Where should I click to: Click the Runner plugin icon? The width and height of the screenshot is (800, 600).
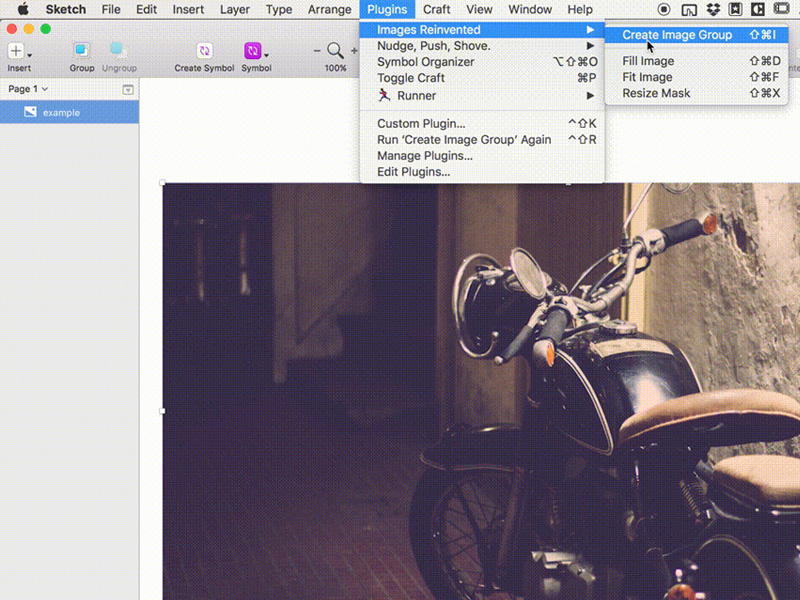(x=384, y=95)
